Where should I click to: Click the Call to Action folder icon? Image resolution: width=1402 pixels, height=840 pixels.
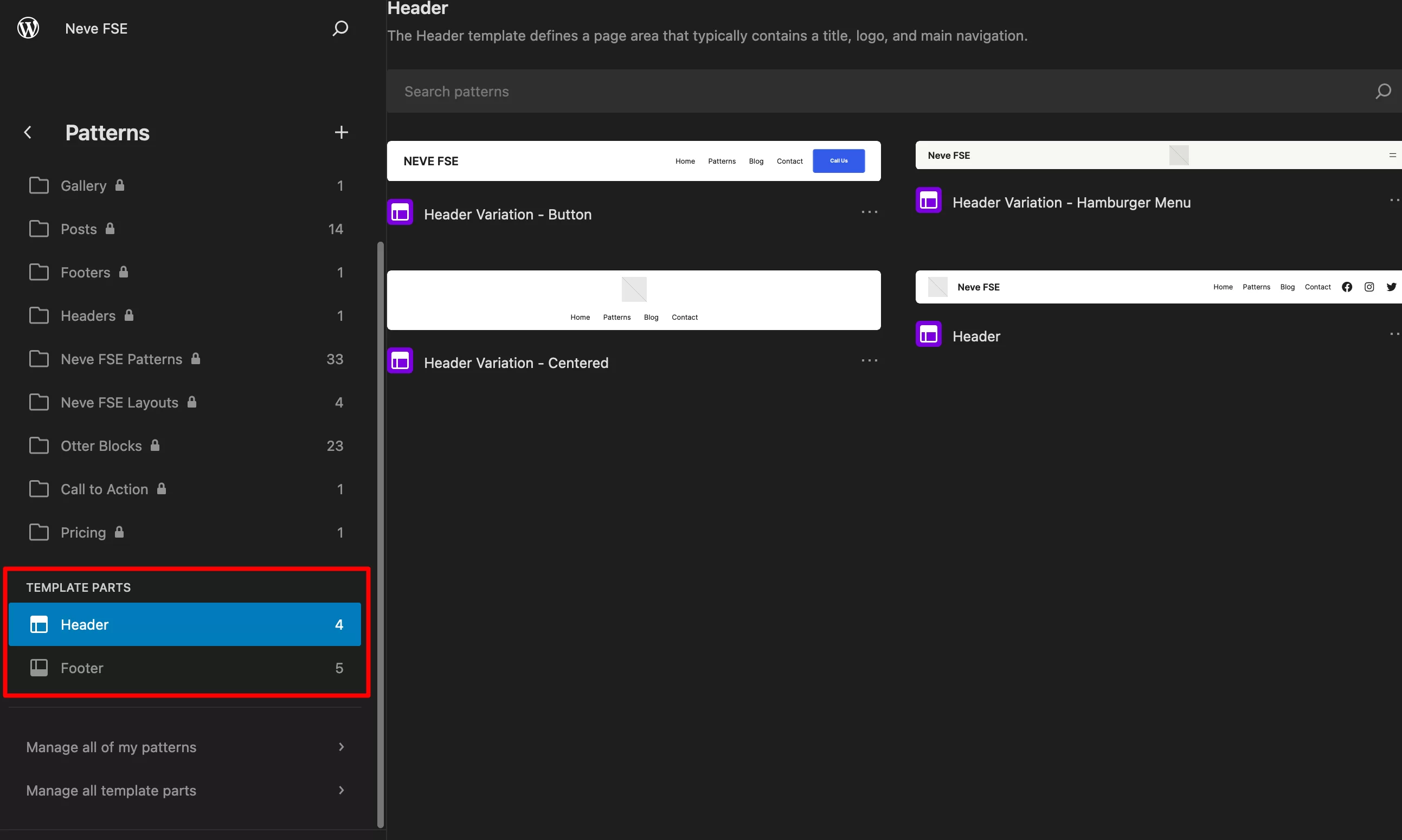tap(38, 489)
